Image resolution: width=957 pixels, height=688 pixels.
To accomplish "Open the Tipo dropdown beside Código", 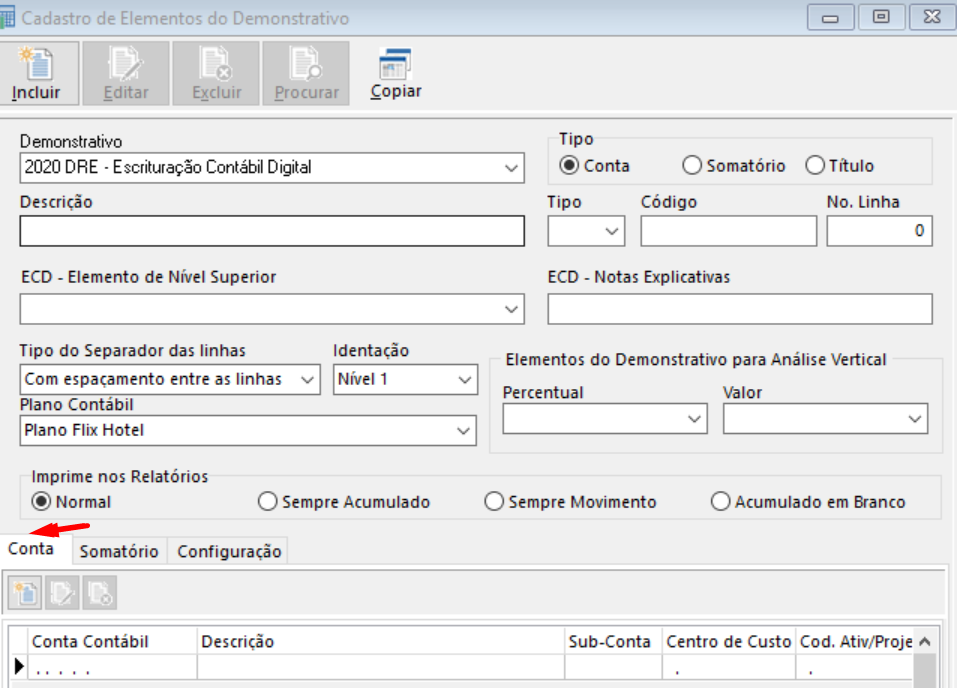I will pyautogui.click(x=612, y=231).
